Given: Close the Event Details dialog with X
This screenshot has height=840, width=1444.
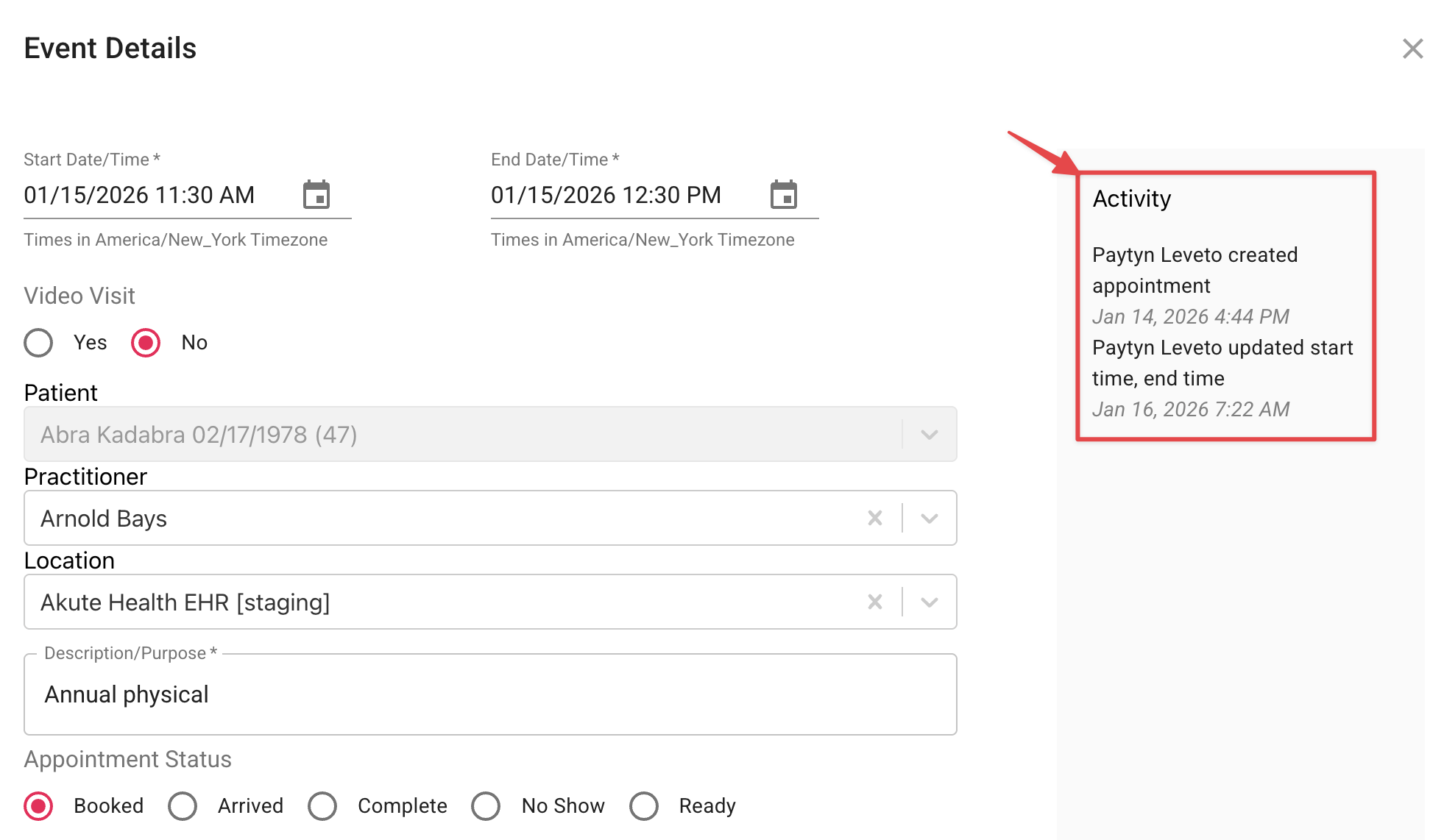Looking at the screenshot, I should 1412,49.
